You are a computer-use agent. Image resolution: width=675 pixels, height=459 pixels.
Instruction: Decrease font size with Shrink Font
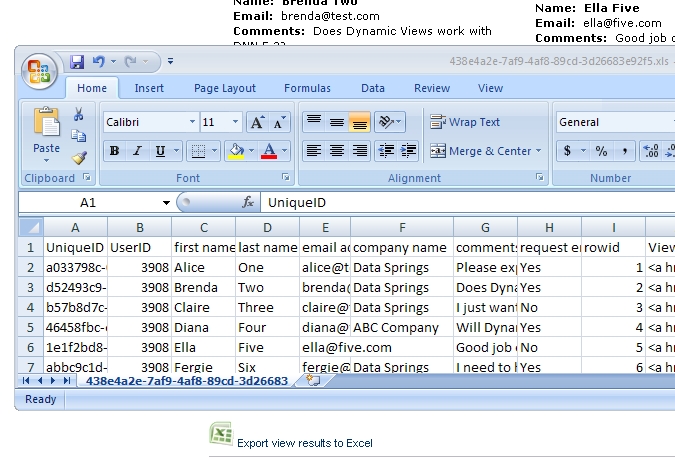279,122
